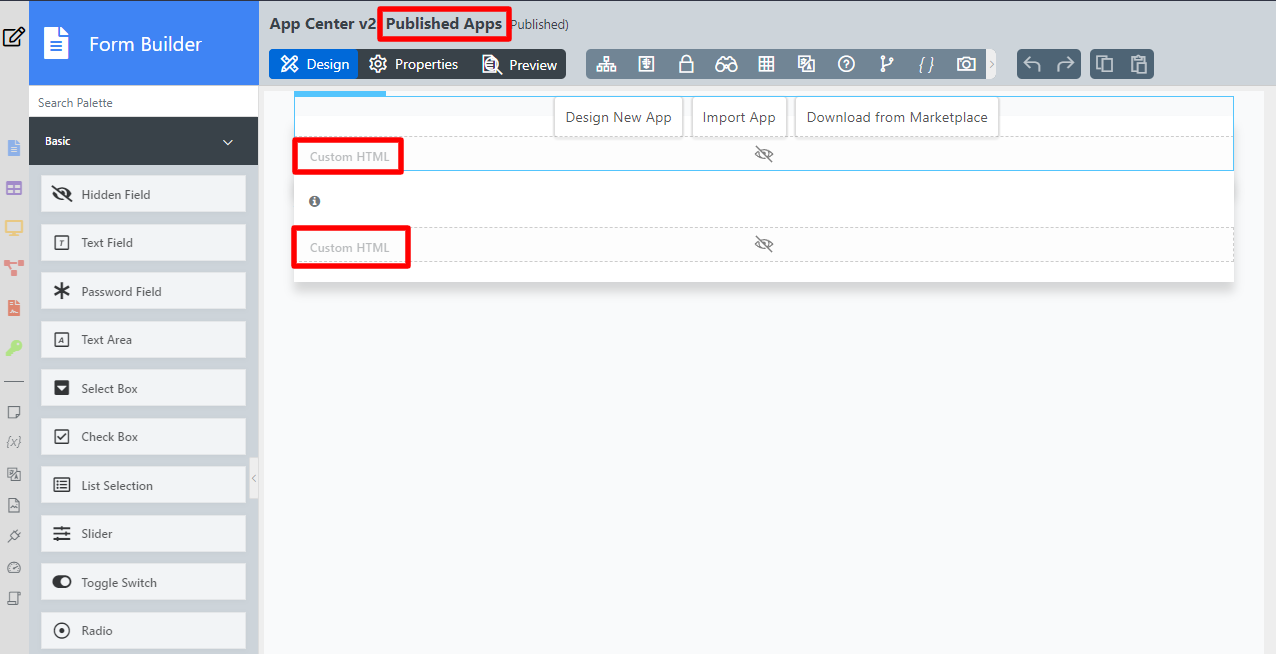Undo the last change

(1033, 64)
